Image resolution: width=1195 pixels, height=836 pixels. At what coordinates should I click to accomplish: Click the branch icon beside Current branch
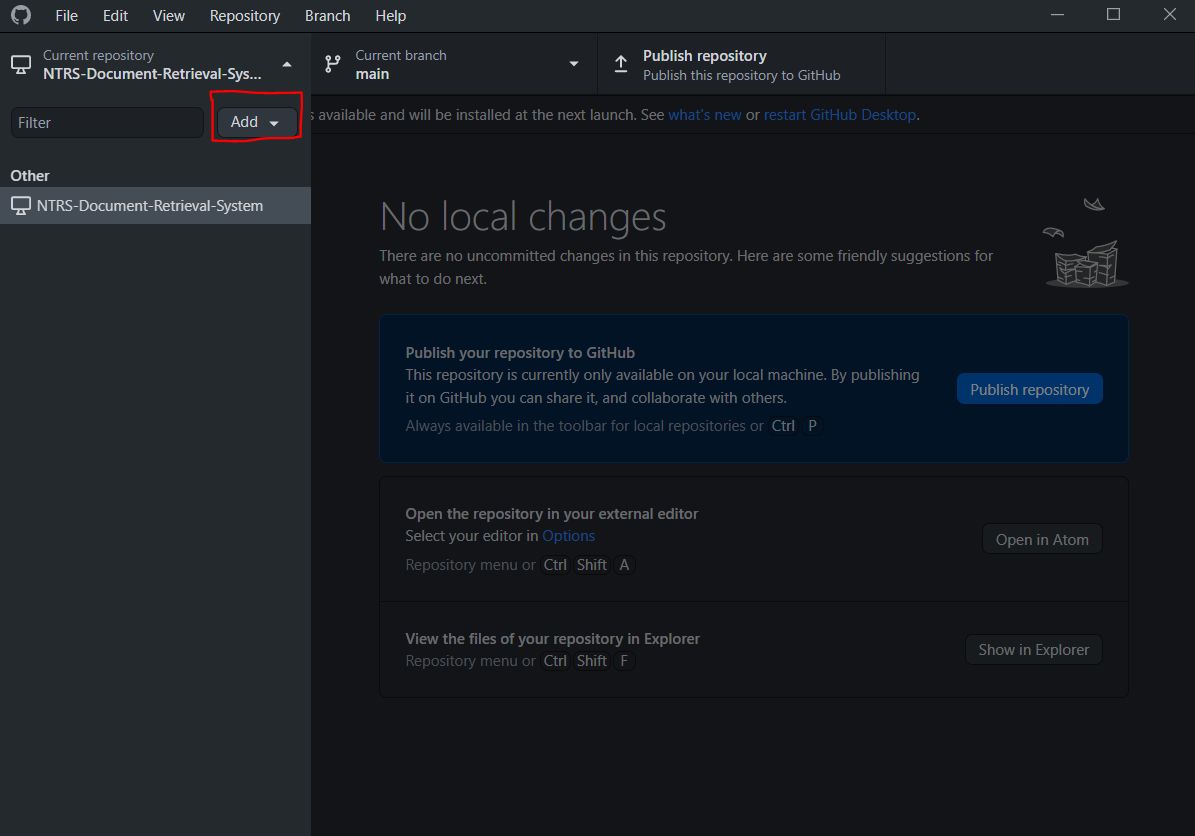(x=333, y=64)
